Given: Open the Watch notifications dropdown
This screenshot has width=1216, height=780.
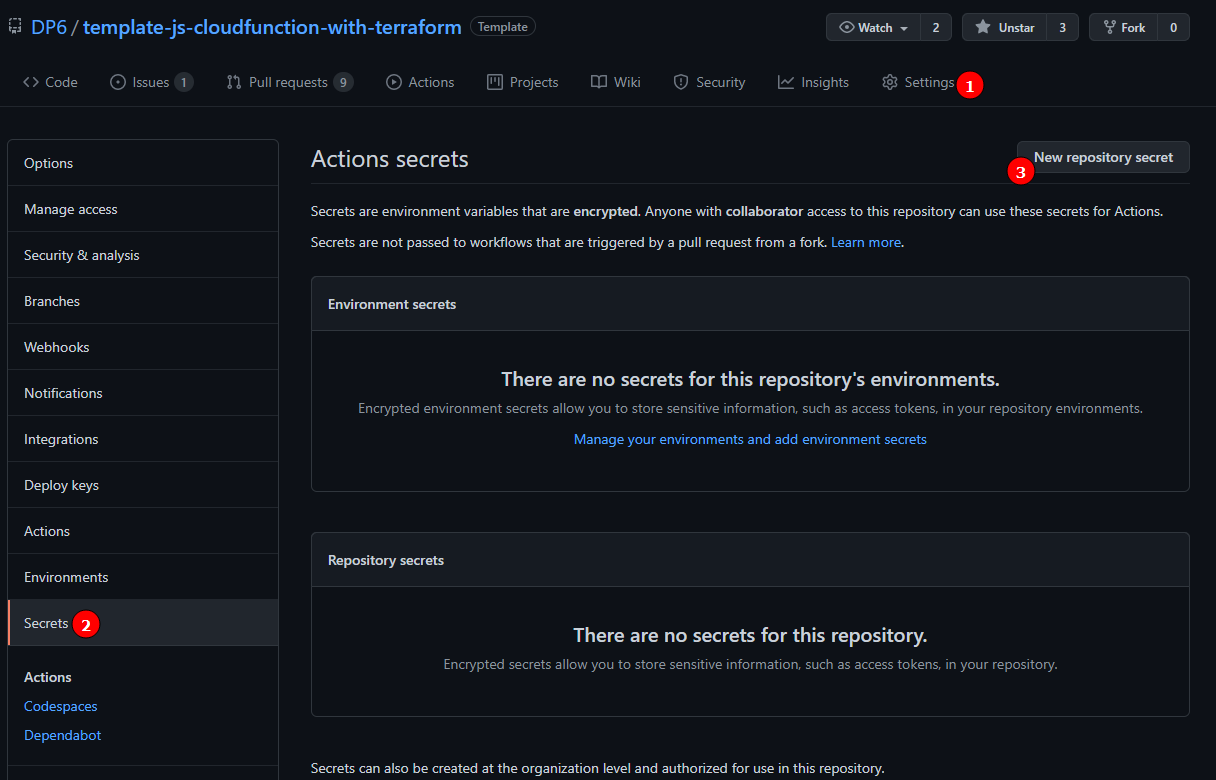Looking at the screenshot, I should point(874,27).
